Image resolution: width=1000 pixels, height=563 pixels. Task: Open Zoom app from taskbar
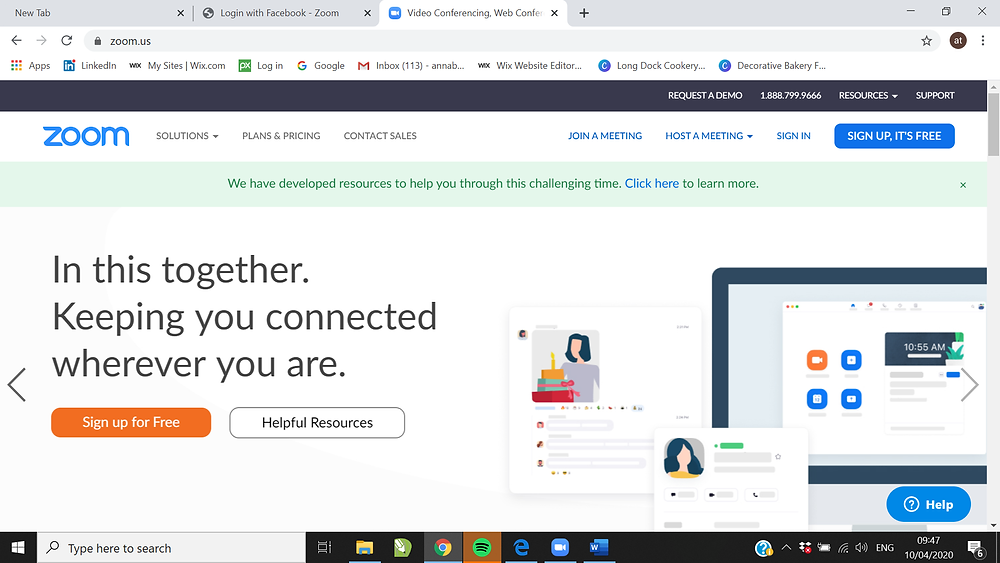tap(560, 548)
